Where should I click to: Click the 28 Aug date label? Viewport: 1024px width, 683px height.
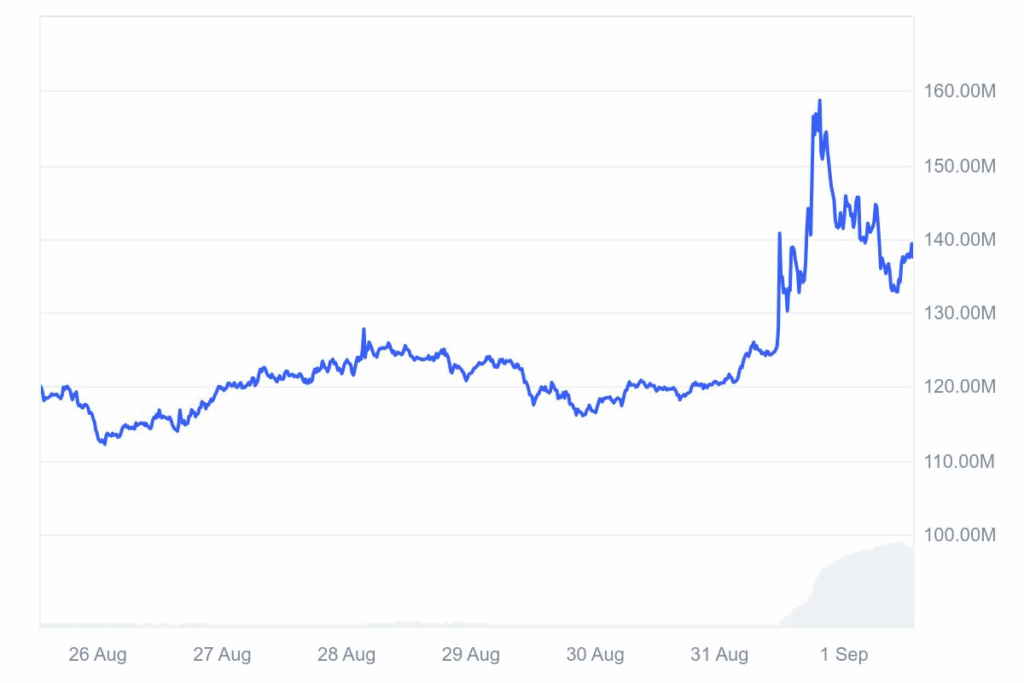coord(346,654)
